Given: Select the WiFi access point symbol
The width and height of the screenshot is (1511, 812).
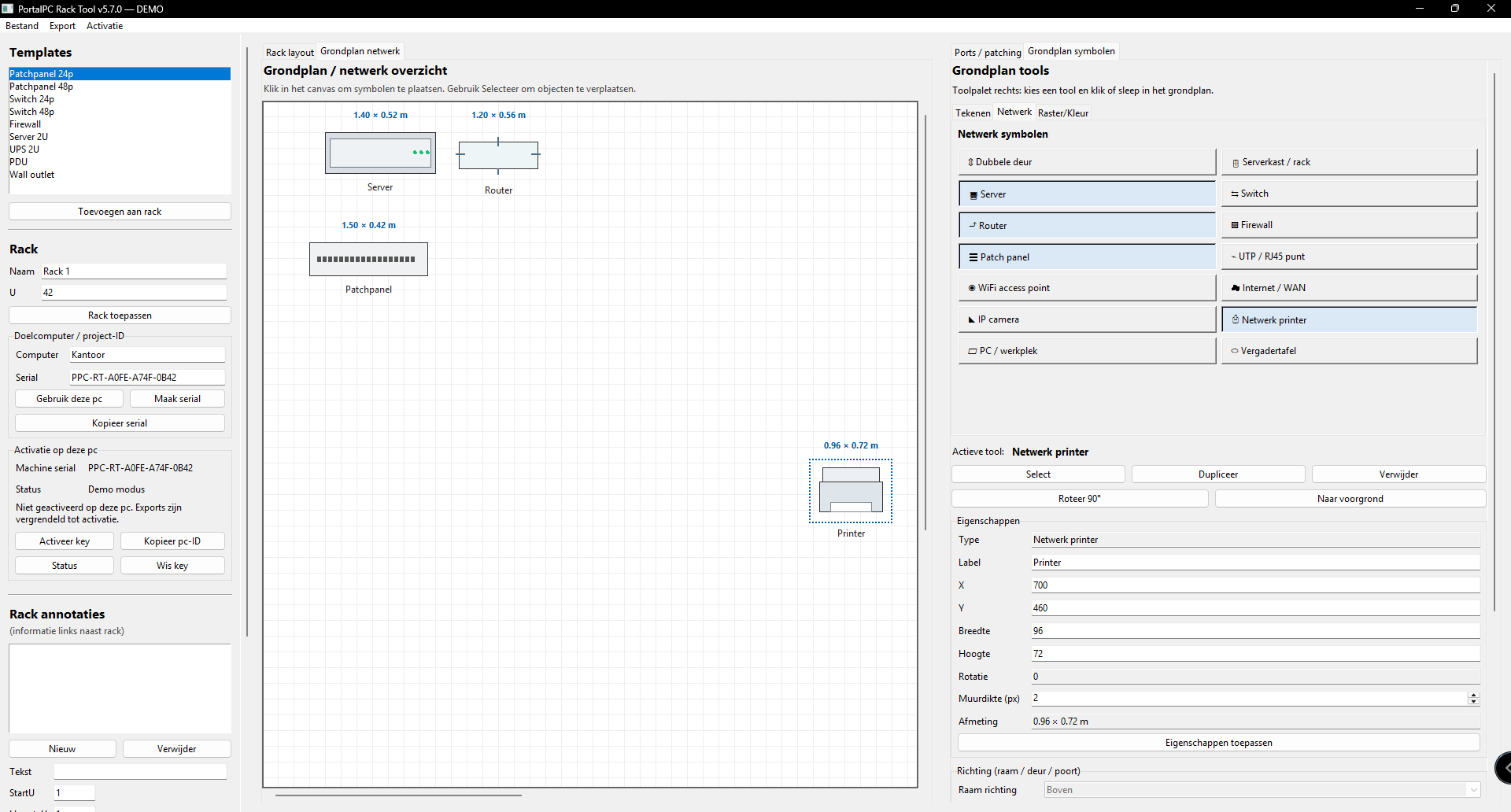Looking at the screenshot, I should tap(1087, 288).
